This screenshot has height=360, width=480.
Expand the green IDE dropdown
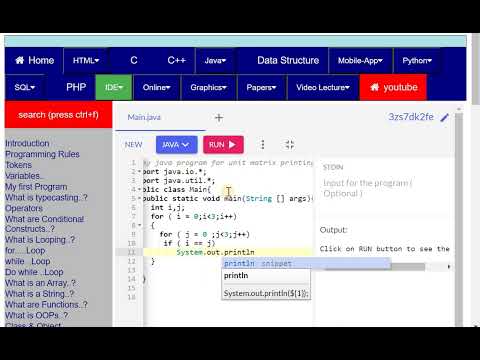(114, 87)
